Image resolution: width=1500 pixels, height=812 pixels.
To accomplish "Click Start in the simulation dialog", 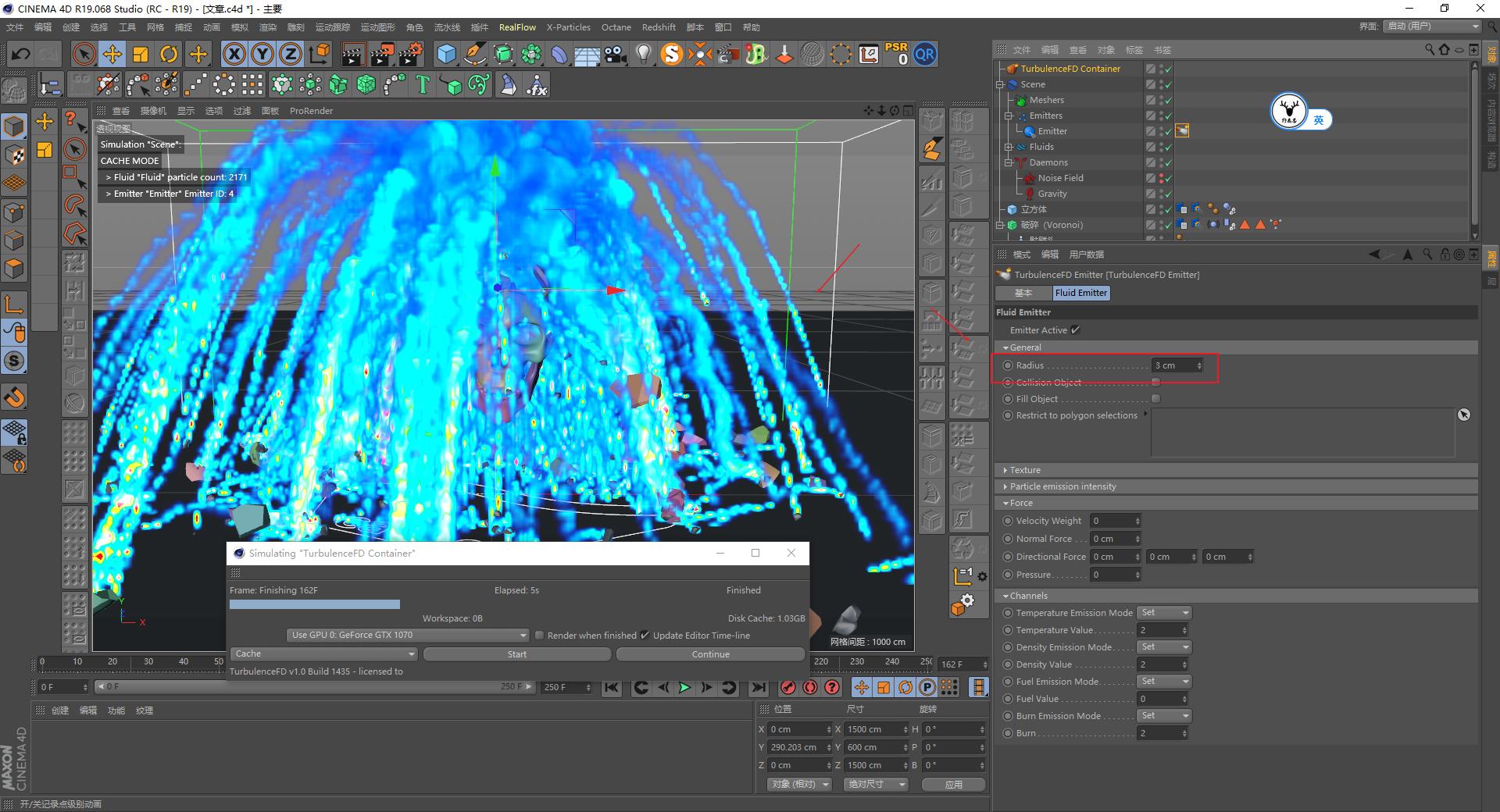I will pos(516,654).
